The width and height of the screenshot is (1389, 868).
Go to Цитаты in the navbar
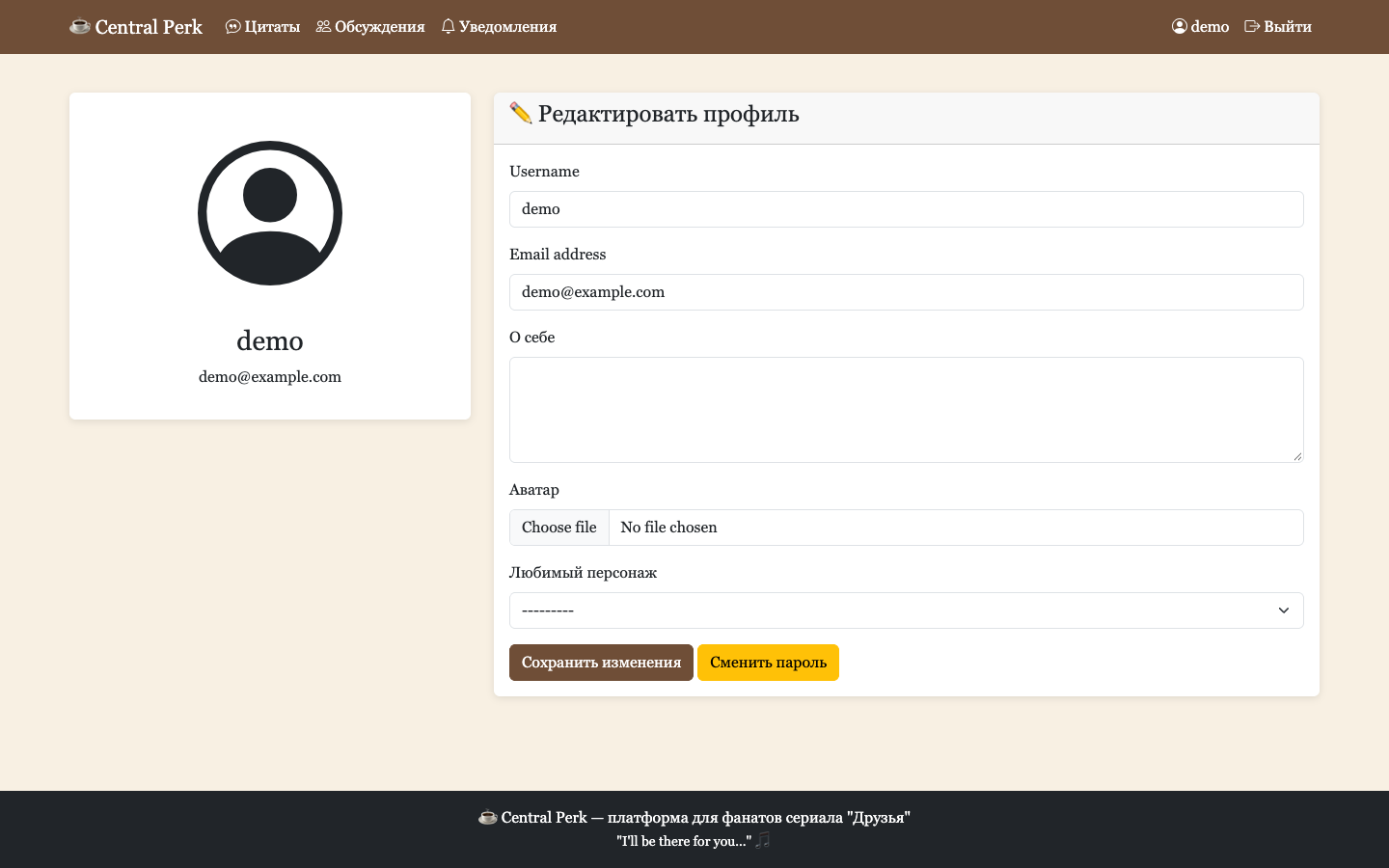click(262, 27)
